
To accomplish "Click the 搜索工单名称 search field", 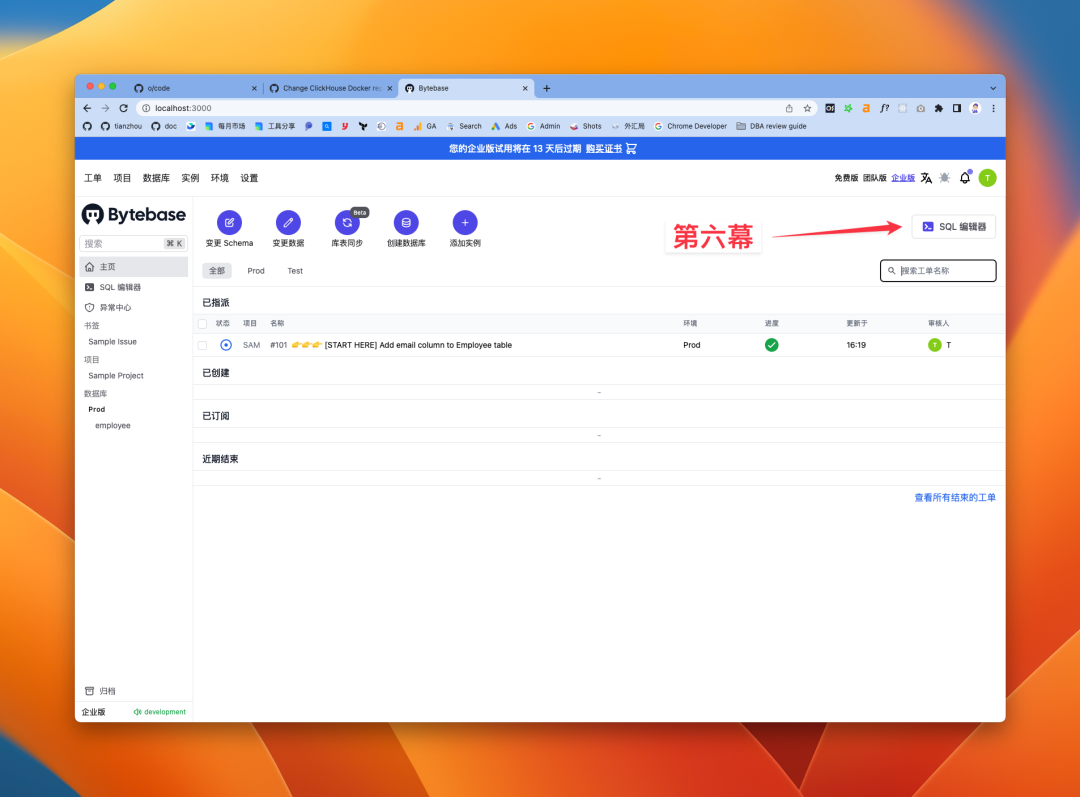I will coord(938,271).
